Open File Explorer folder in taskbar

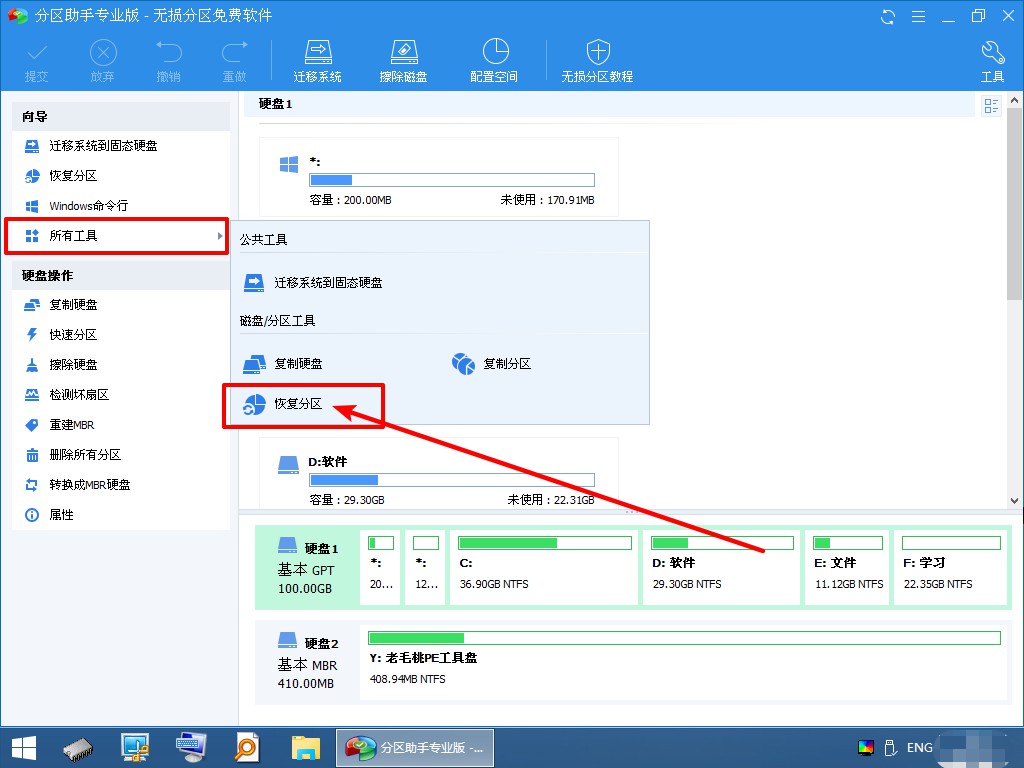[x=306, y=748]
